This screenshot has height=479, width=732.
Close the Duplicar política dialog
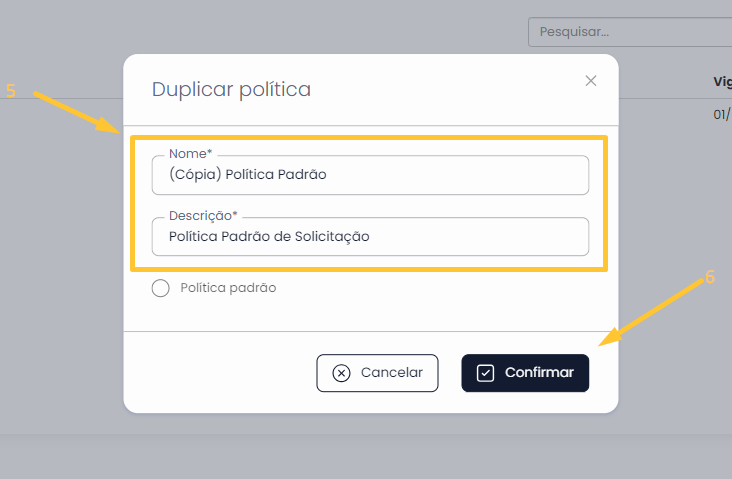click(x=591, y=81)
